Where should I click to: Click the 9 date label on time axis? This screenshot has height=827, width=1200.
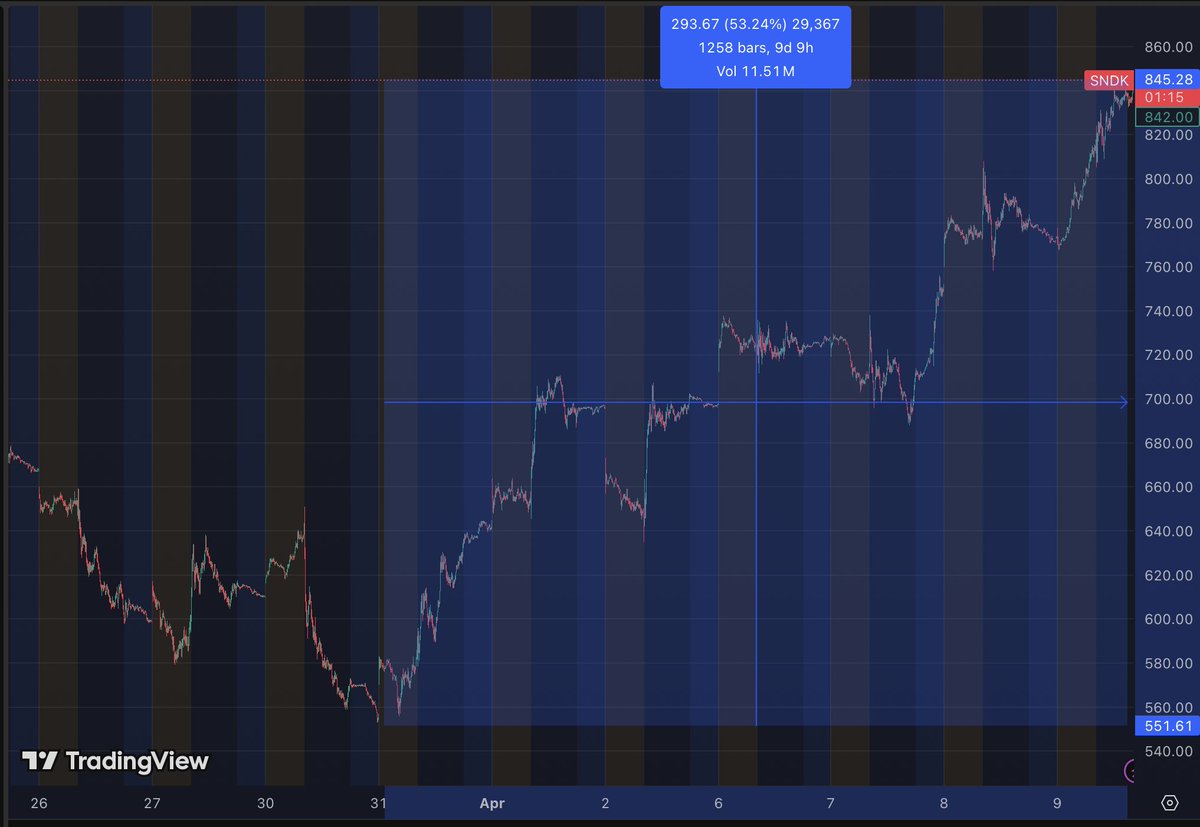pos(1057,803)
